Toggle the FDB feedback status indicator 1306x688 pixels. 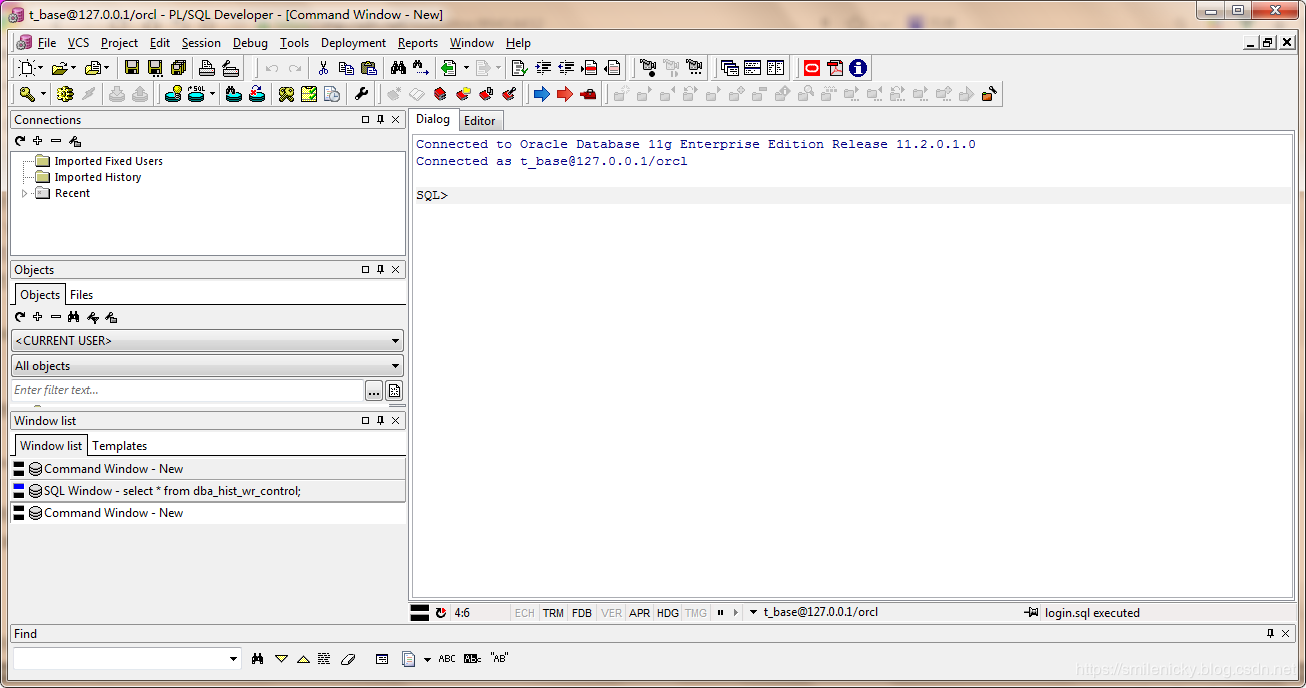(582, 613)
